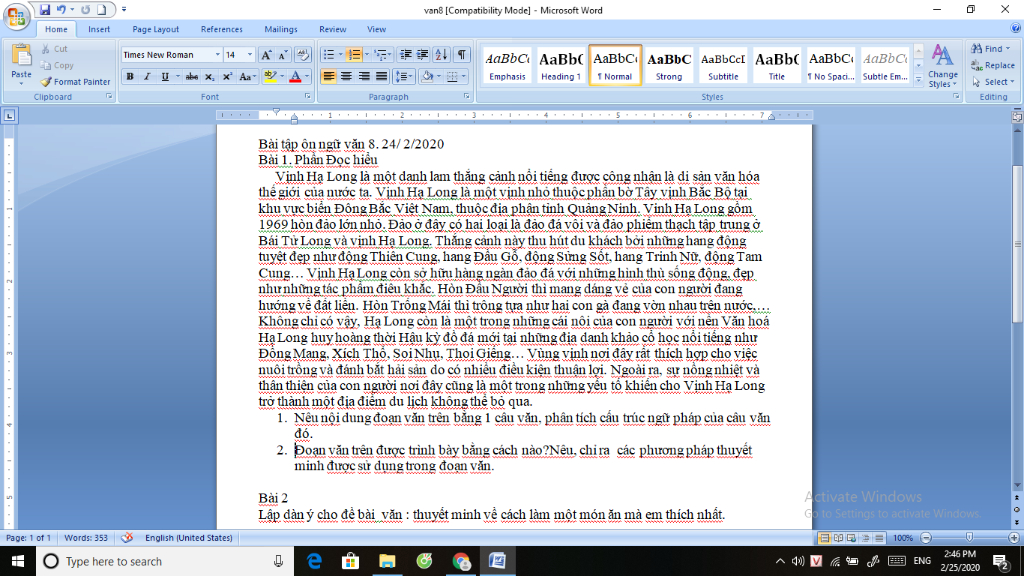Use the Format Painter
The height and width of the screenshot is (576, 1024).
point(74,82)
